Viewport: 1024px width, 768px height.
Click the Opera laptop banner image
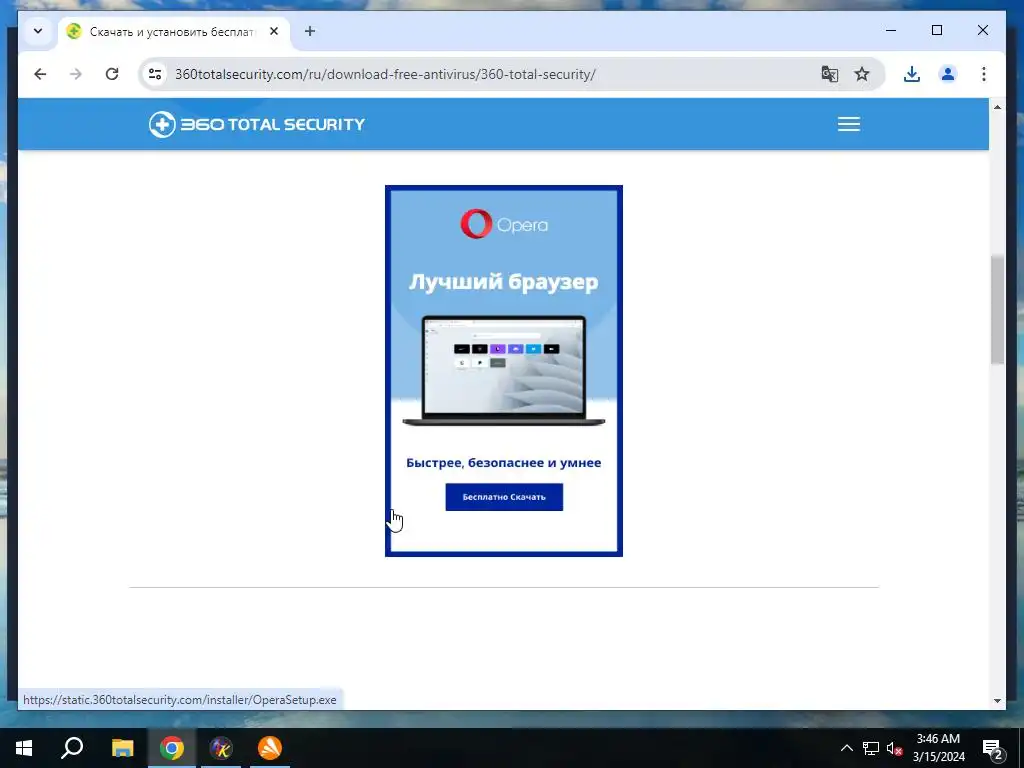click(504, 371)
